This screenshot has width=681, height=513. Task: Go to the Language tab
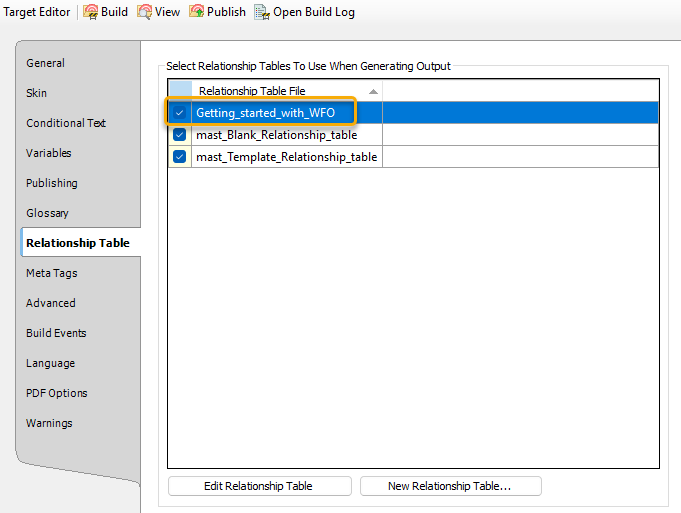click(x=50, y=363)
